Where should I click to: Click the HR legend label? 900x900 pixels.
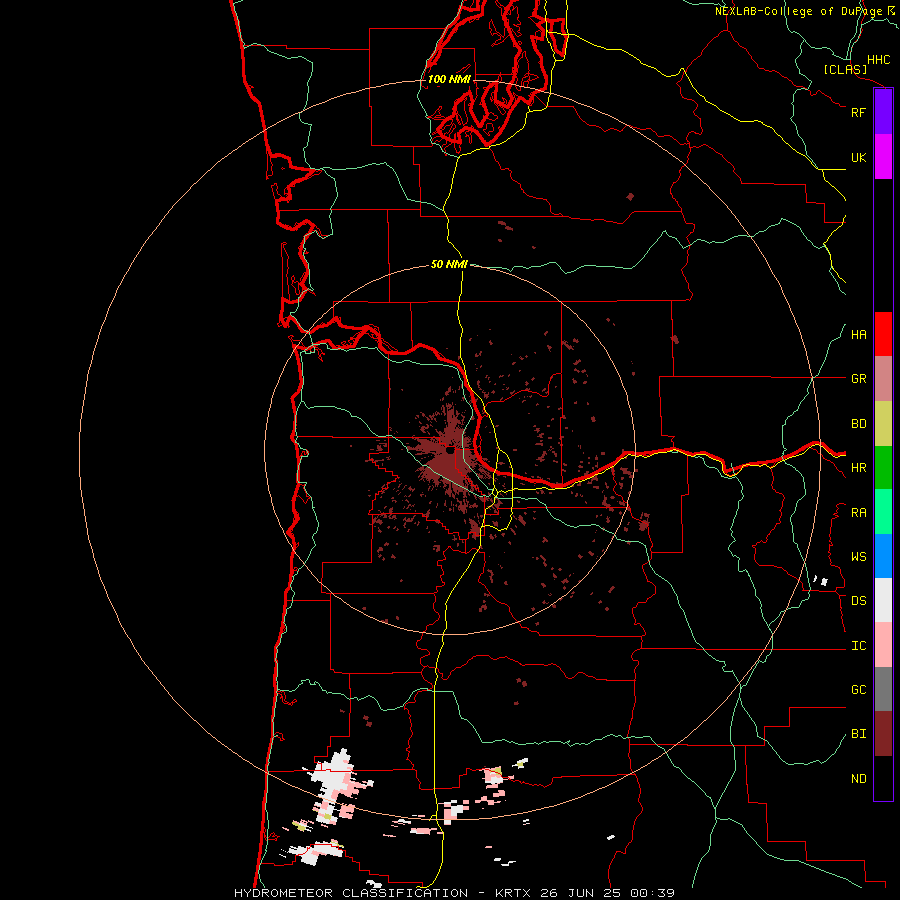pyautogui.click(x=858, y=468)
